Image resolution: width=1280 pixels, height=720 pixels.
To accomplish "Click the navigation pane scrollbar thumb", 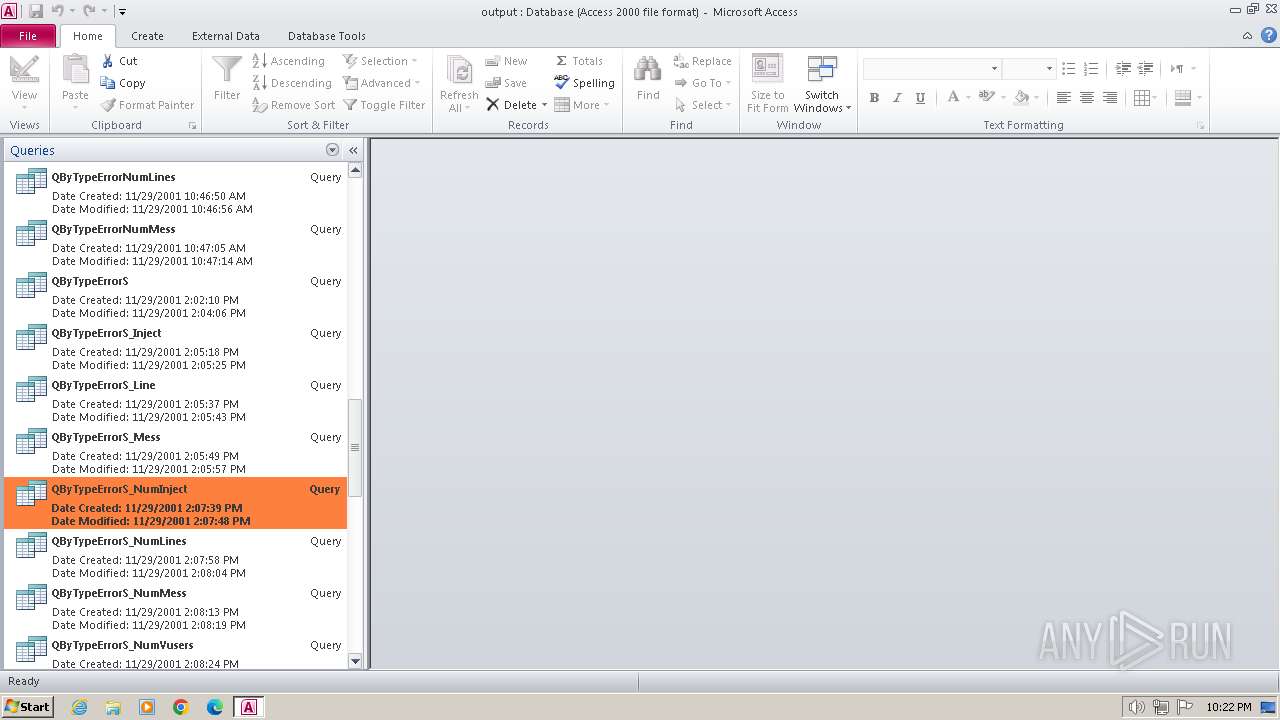I will click(355, 447).
